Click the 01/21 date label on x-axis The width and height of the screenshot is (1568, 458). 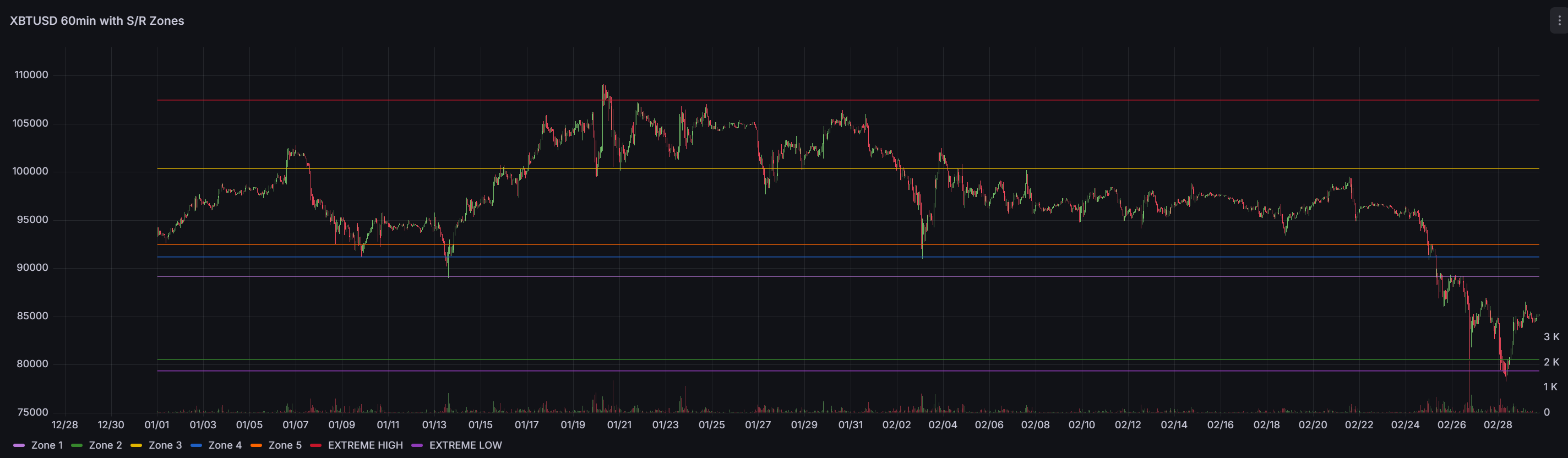619,425
